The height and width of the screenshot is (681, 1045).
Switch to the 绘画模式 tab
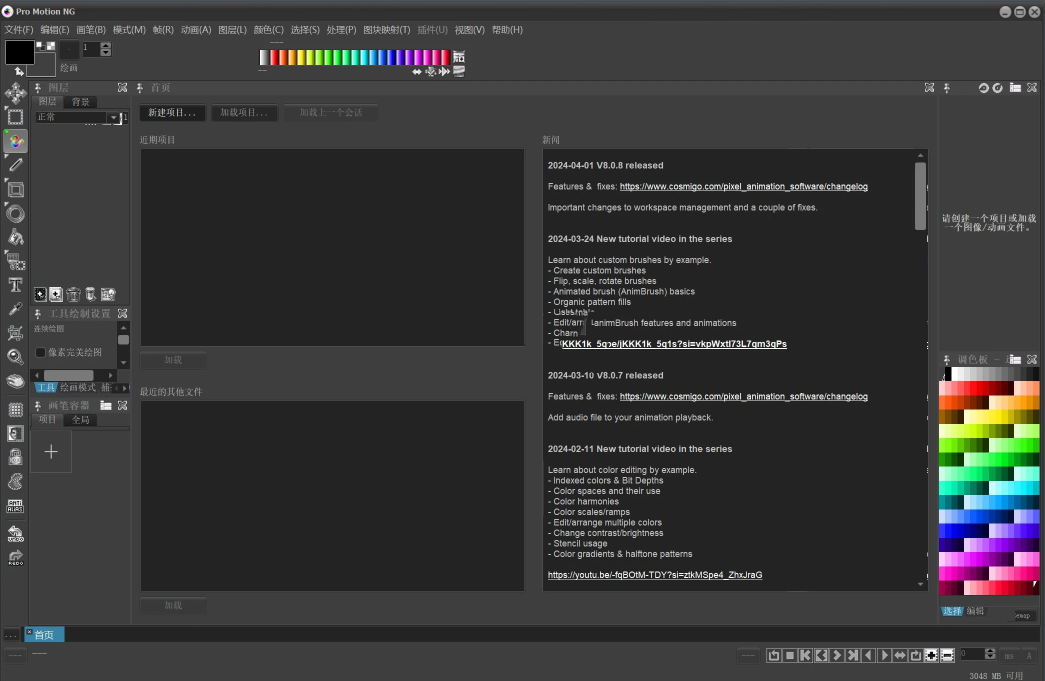(x=78, y=387)
